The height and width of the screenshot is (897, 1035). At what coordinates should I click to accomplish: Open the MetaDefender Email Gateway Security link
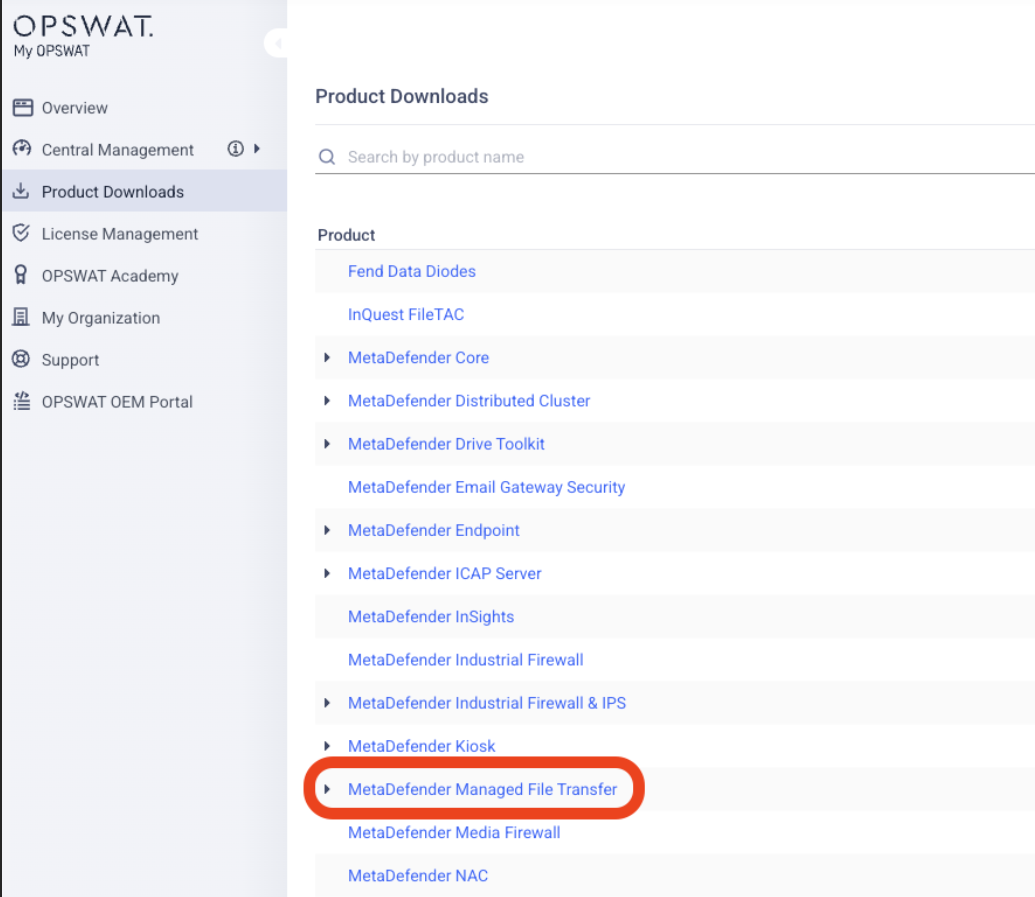(x=486, y=487)
